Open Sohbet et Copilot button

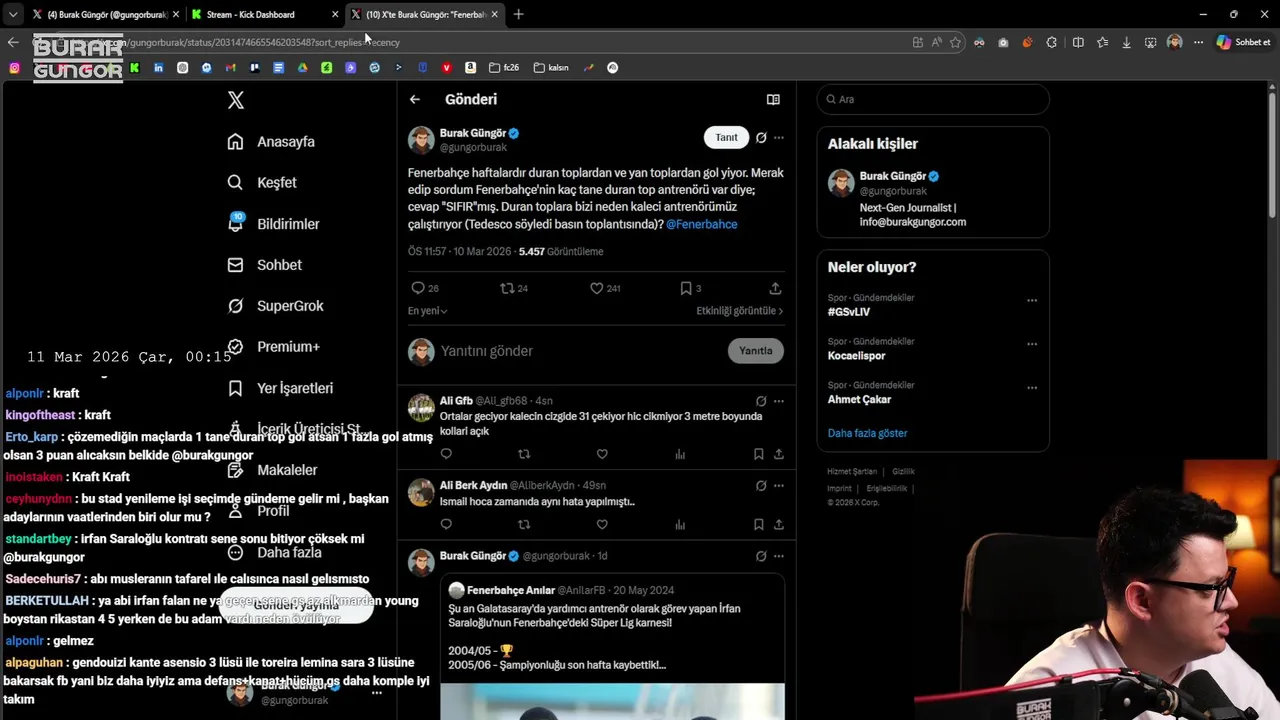1244,42
